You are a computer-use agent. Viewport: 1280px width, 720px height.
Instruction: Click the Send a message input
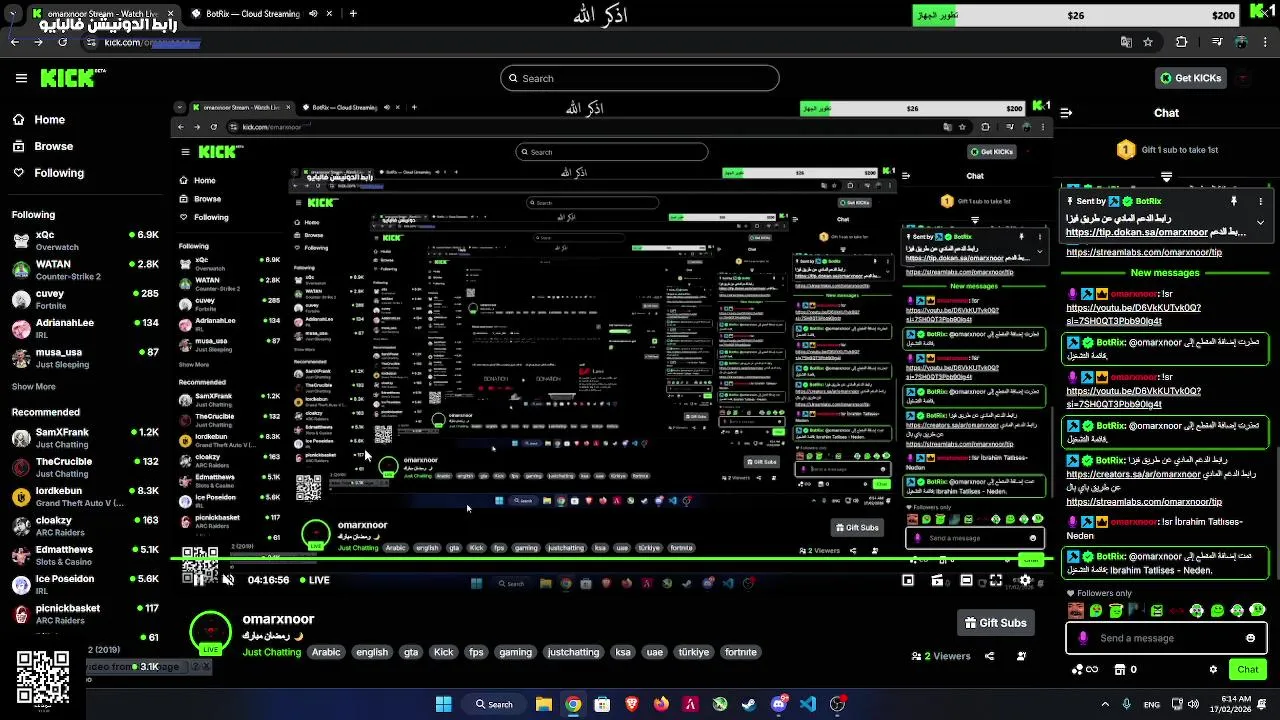point(1165,638)
